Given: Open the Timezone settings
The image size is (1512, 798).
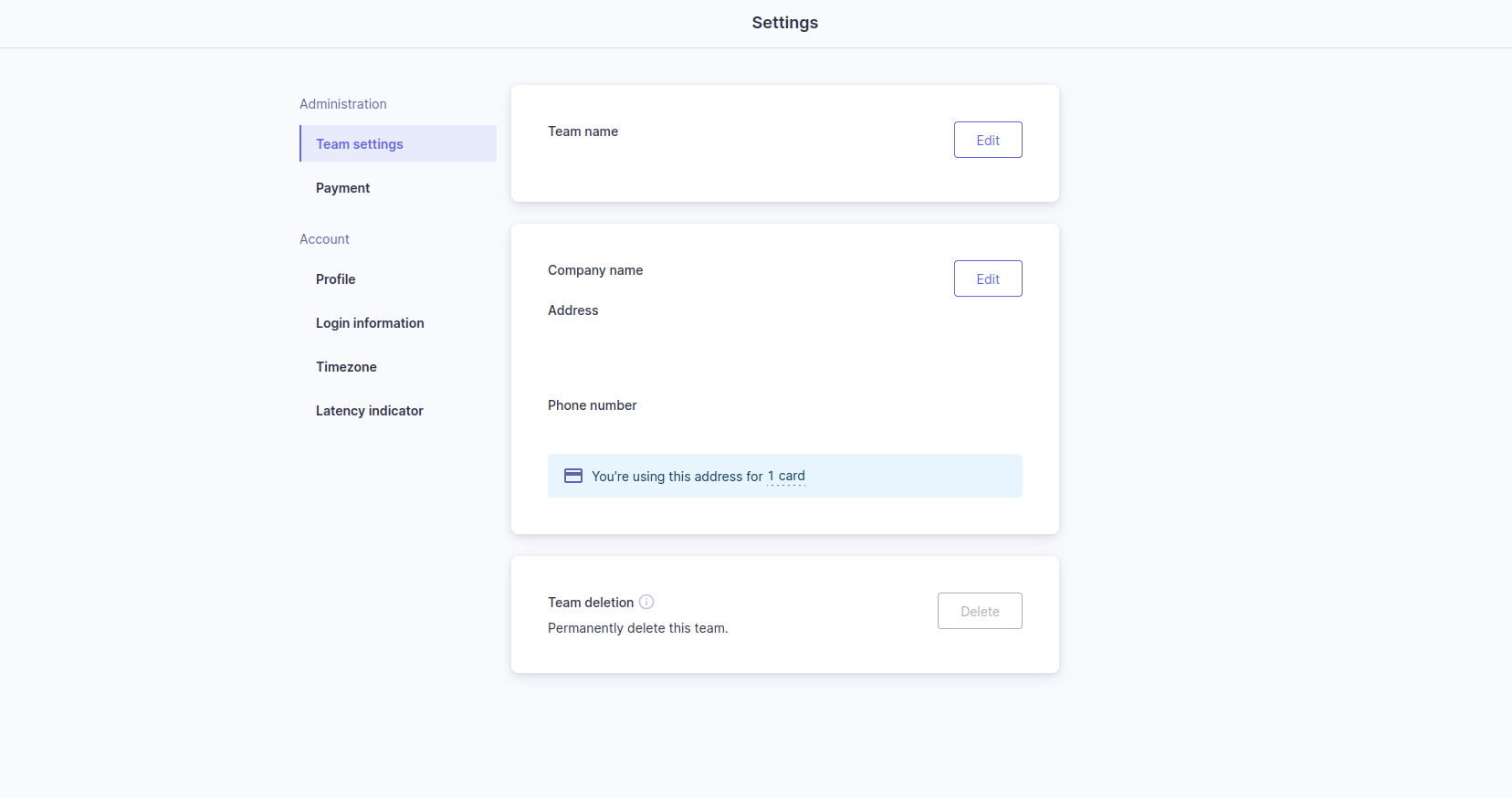Looking at the screenshot, I should point(346,367).
